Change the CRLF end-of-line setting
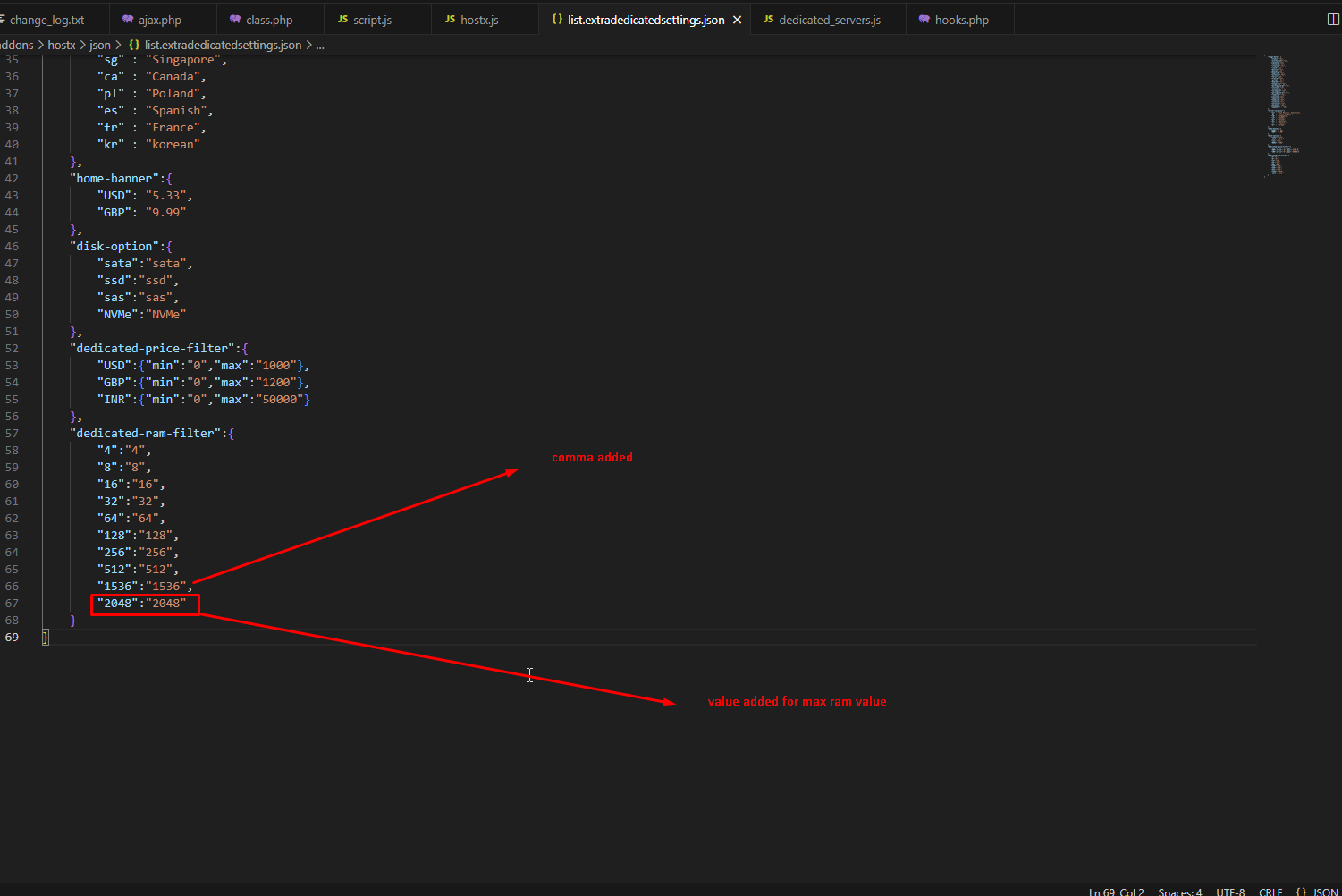 [x=1270, y=892]
